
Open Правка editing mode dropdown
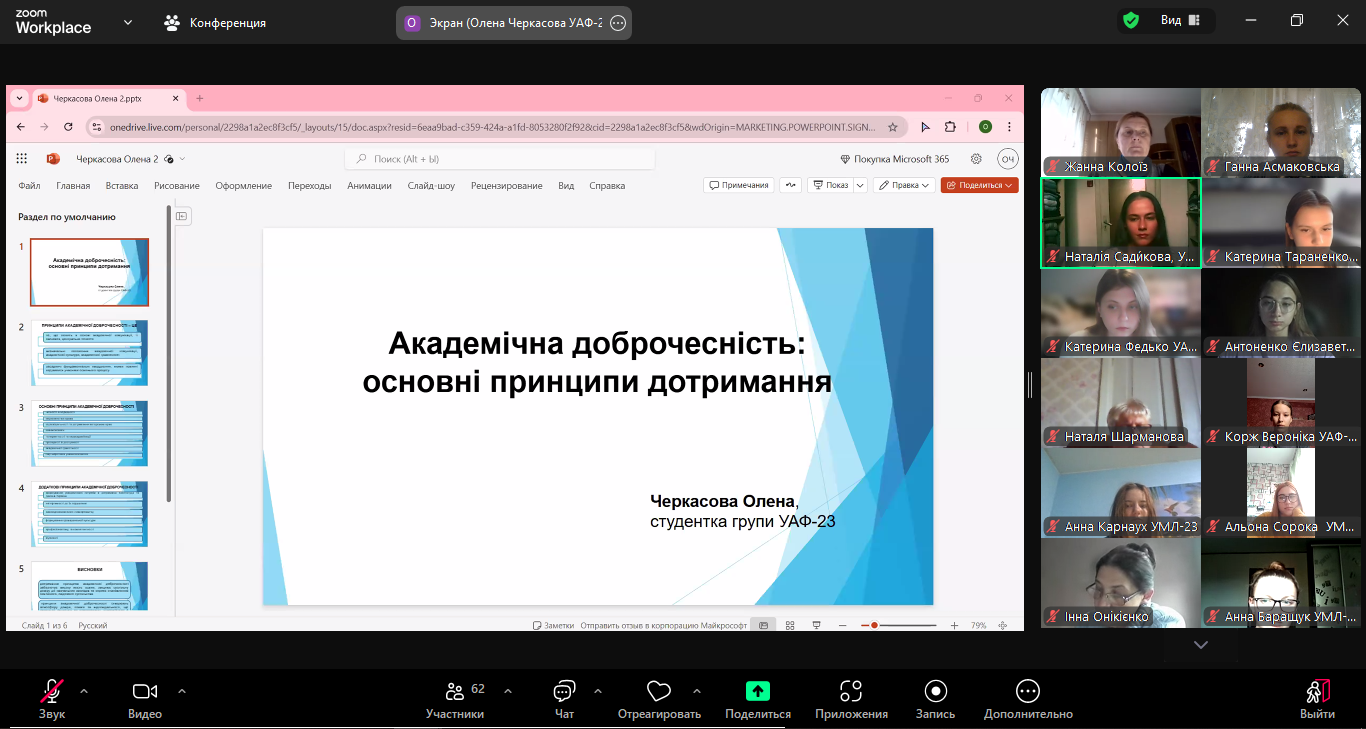904,185
